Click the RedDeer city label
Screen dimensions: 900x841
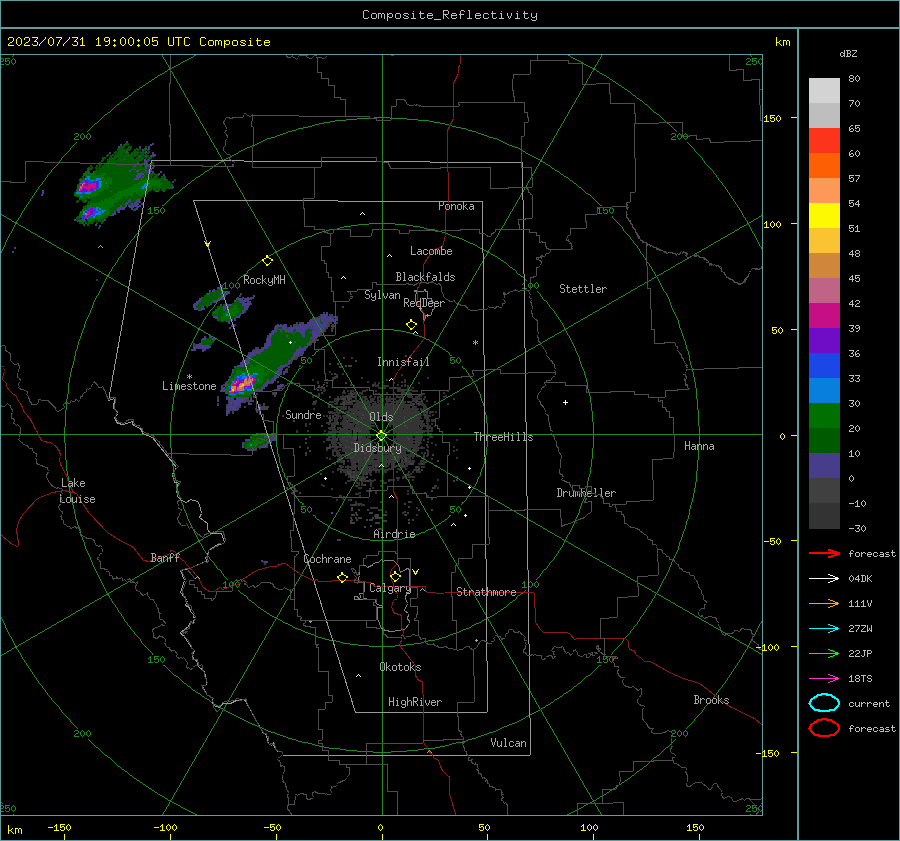pos(424,303)
